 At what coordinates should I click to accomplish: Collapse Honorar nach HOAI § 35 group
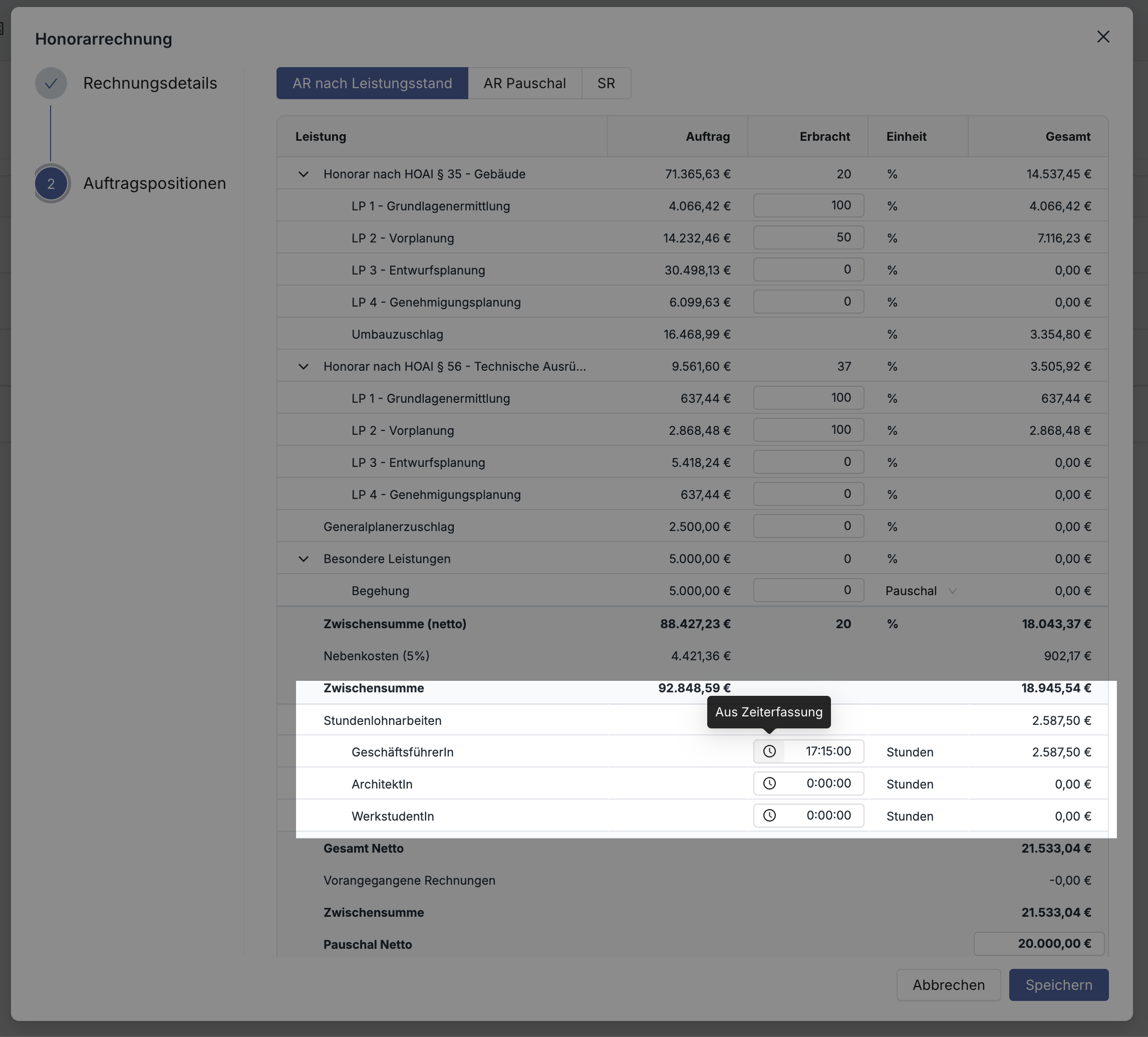coord(304,174)
